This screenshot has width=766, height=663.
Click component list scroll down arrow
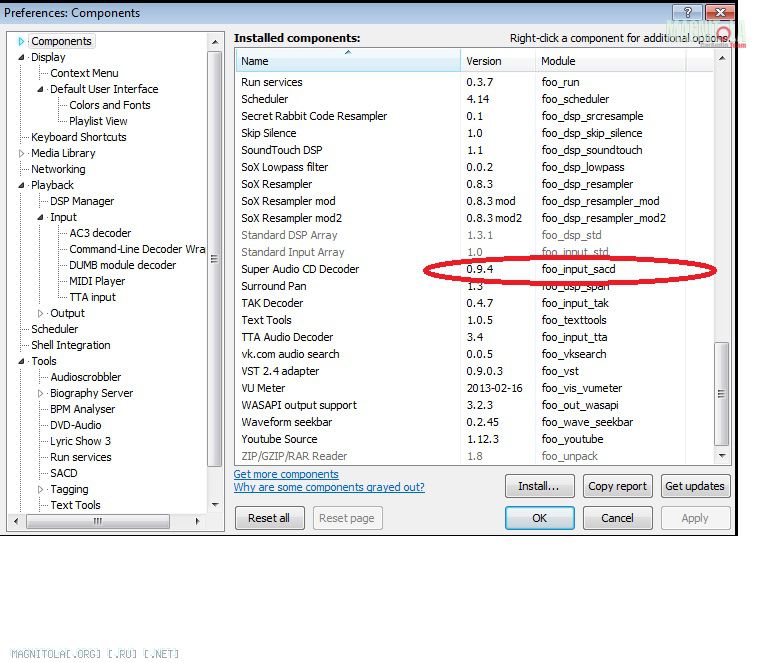[722, 456]
